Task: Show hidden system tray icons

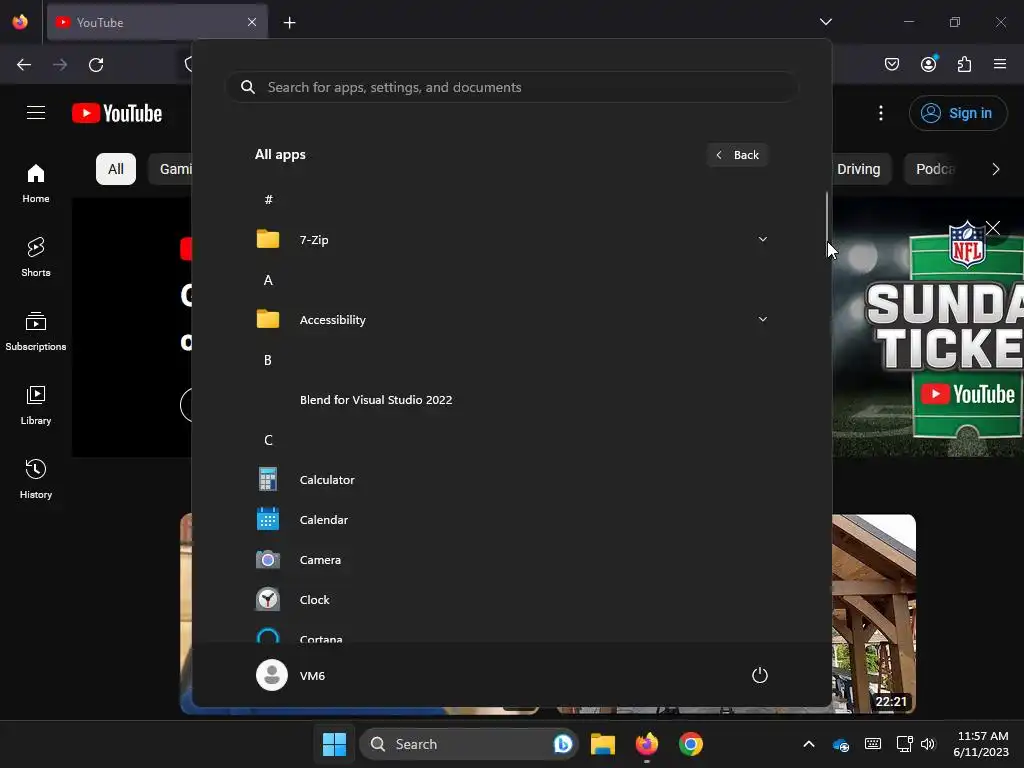Action: (808, 744)
